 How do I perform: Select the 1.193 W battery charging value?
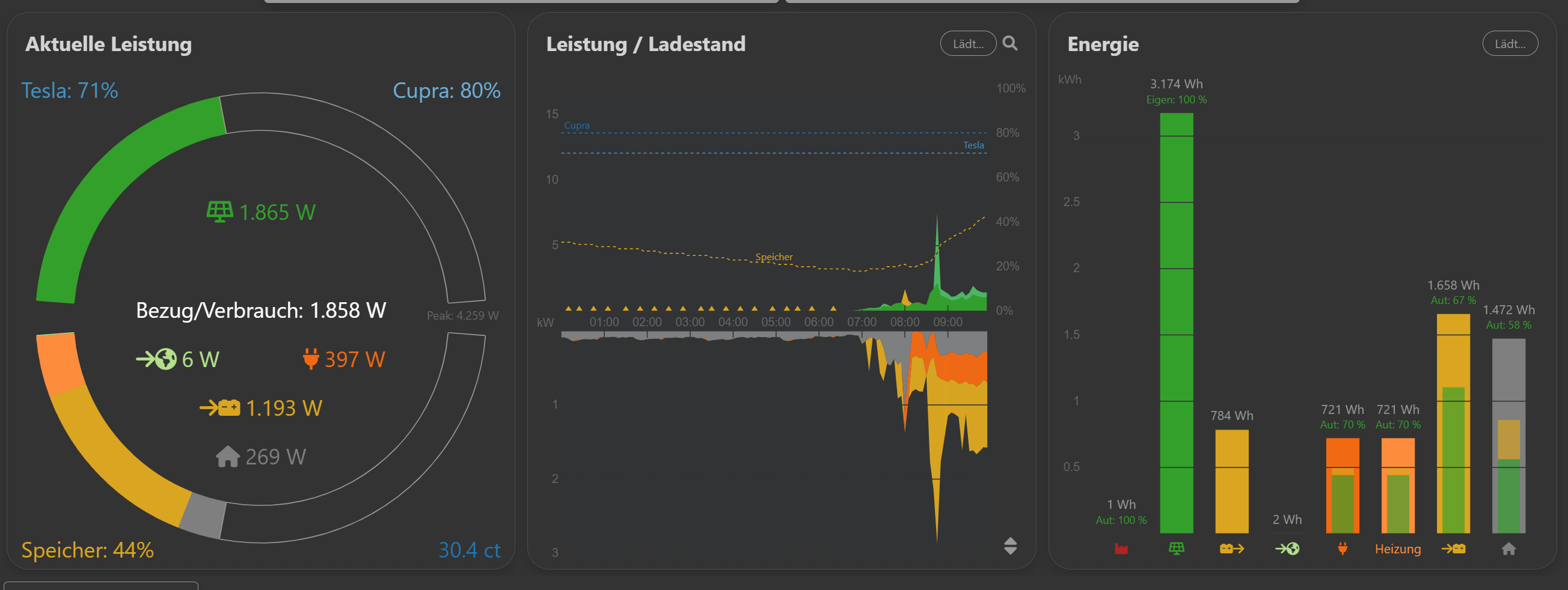pos(284,407)
